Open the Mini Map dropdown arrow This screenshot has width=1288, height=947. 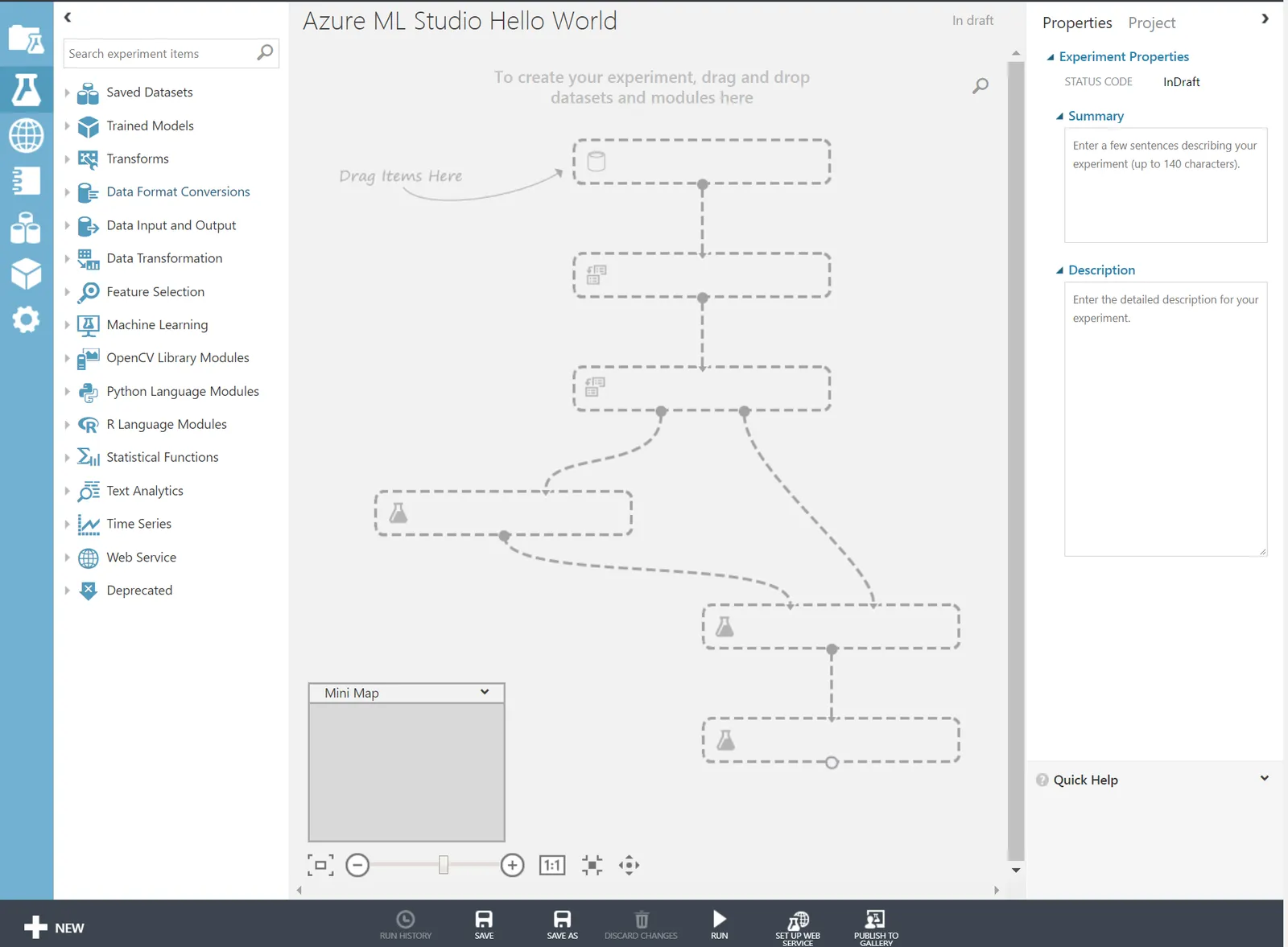click(485, 692)
